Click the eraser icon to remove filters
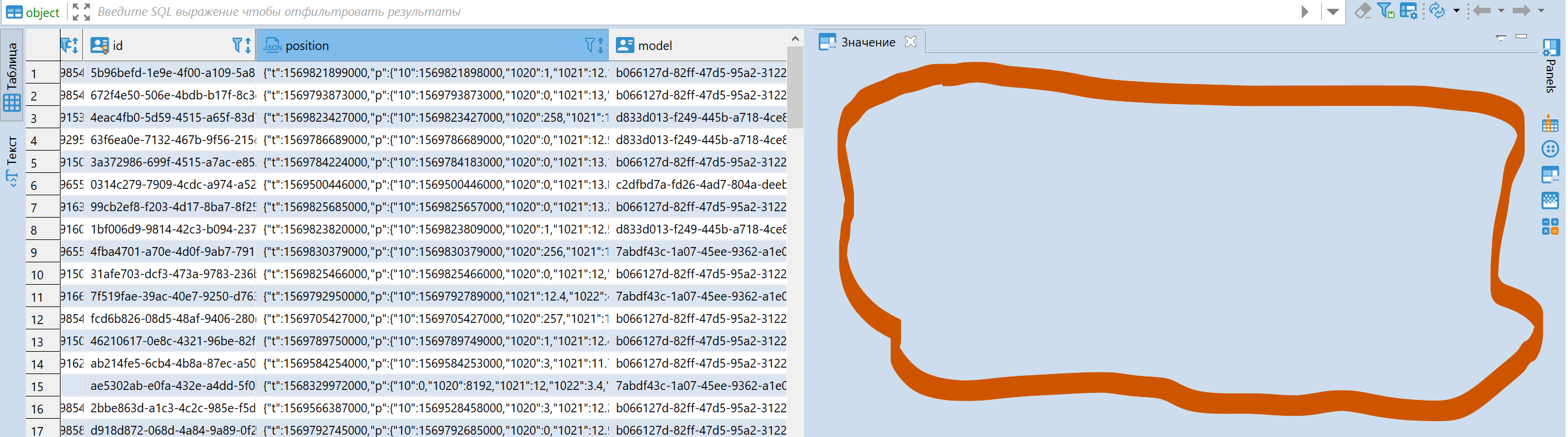The height and width of the screenshot is (437, 1568). click(1363, 12)
